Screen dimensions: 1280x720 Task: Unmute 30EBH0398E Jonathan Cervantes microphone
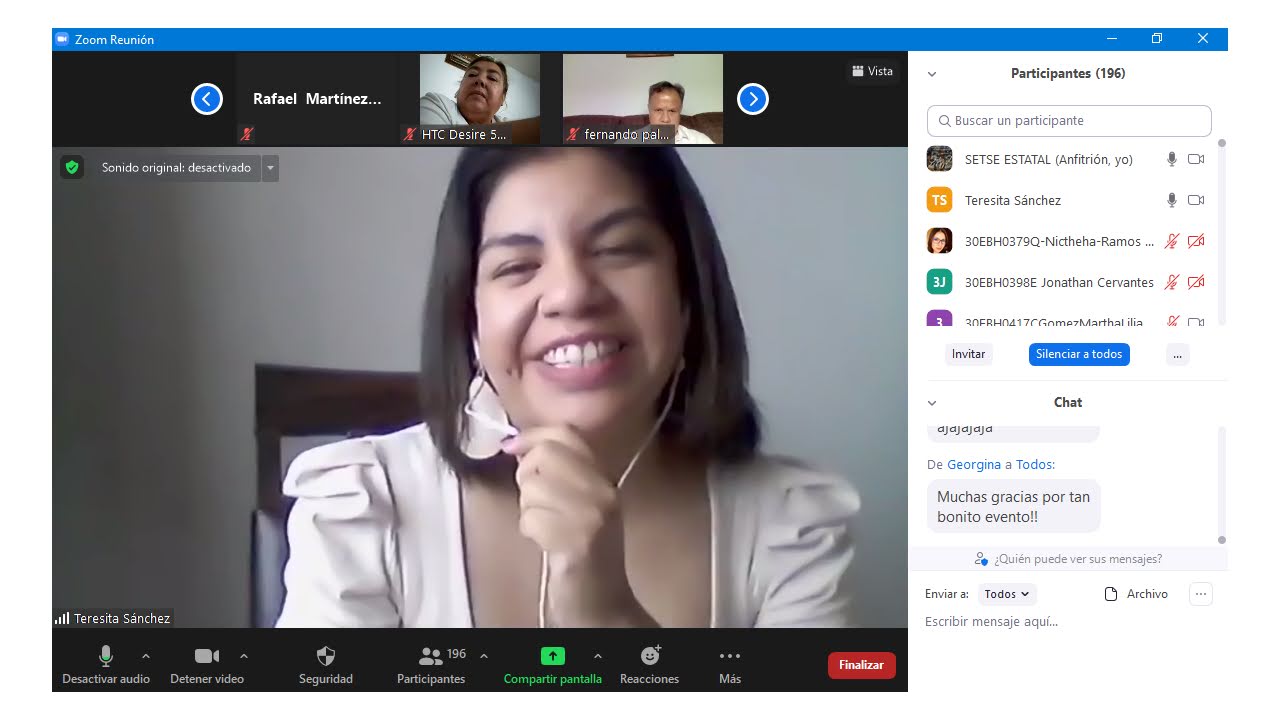click(x=1172, y=282)
